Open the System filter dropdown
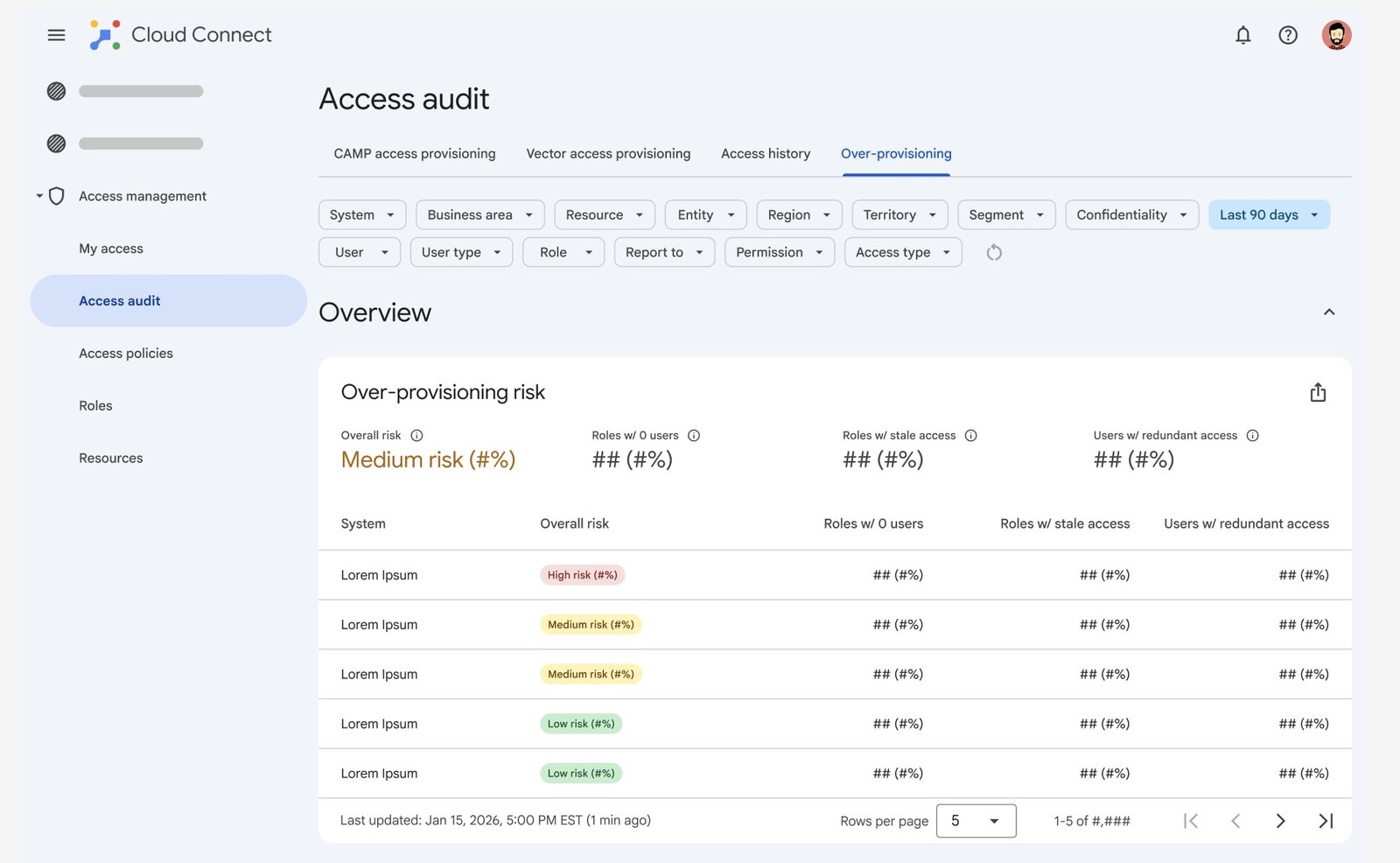1400x863 pixels. 362,214
